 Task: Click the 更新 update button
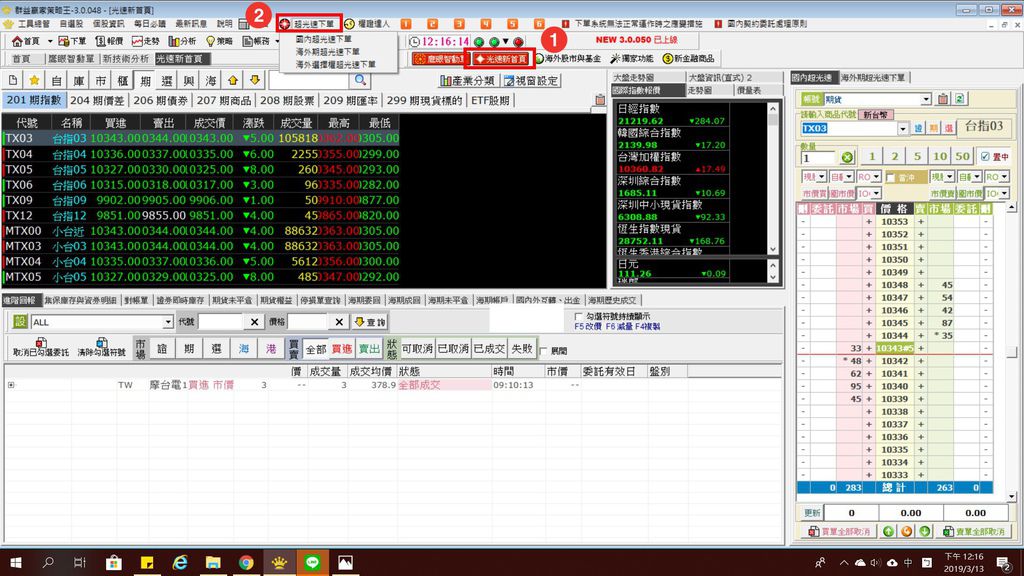coord(812,513)
